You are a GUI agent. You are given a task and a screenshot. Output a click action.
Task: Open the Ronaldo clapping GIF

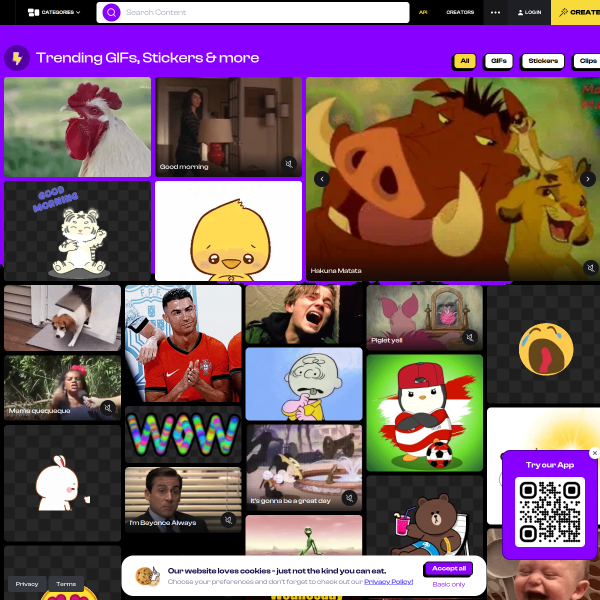[183, 344]
